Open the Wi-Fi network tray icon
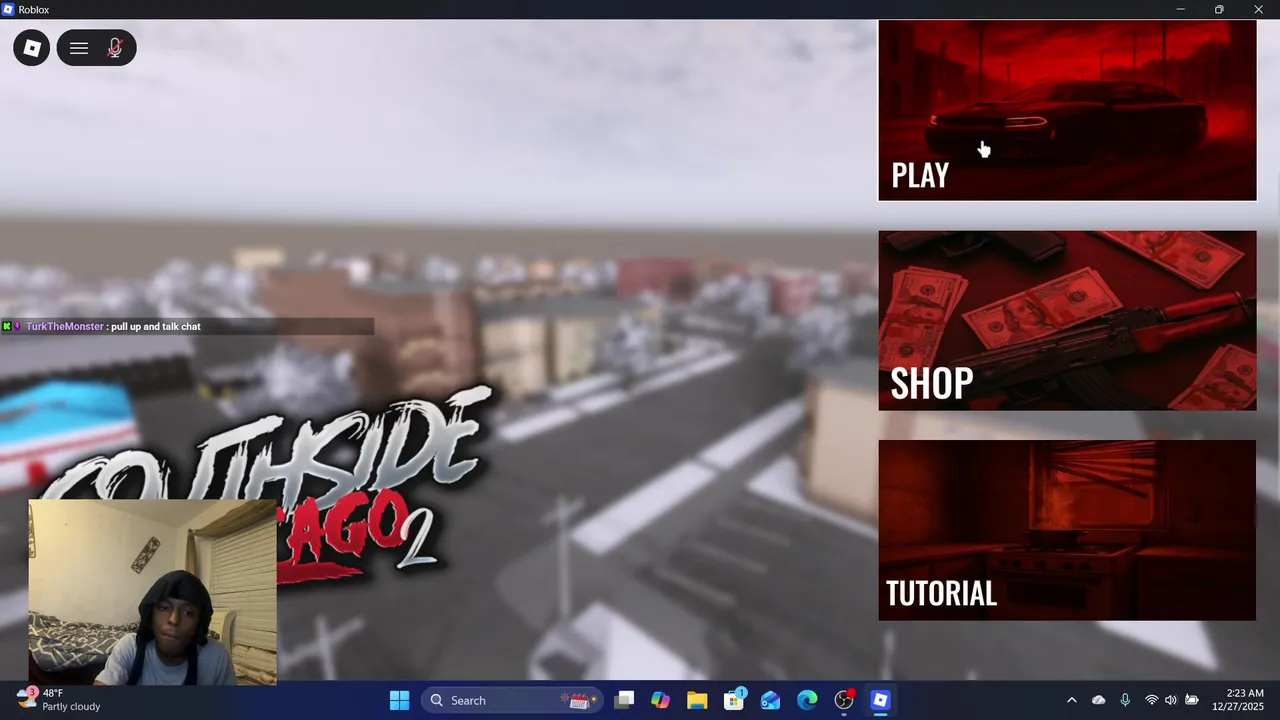The width and height of the screenshot is (1280, 720). pyautogui.click(x=1151, y=700)
